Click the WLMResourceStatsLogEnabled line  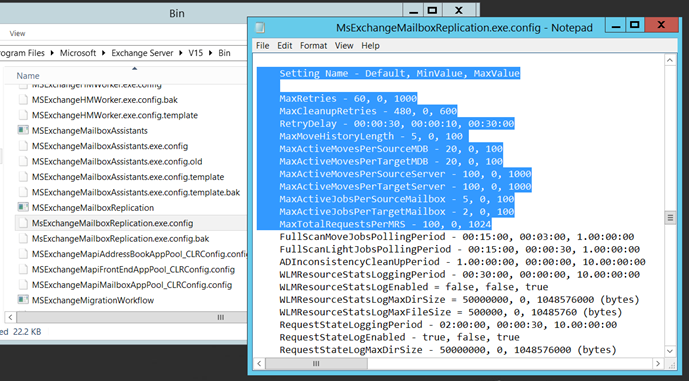click(414, 287)
